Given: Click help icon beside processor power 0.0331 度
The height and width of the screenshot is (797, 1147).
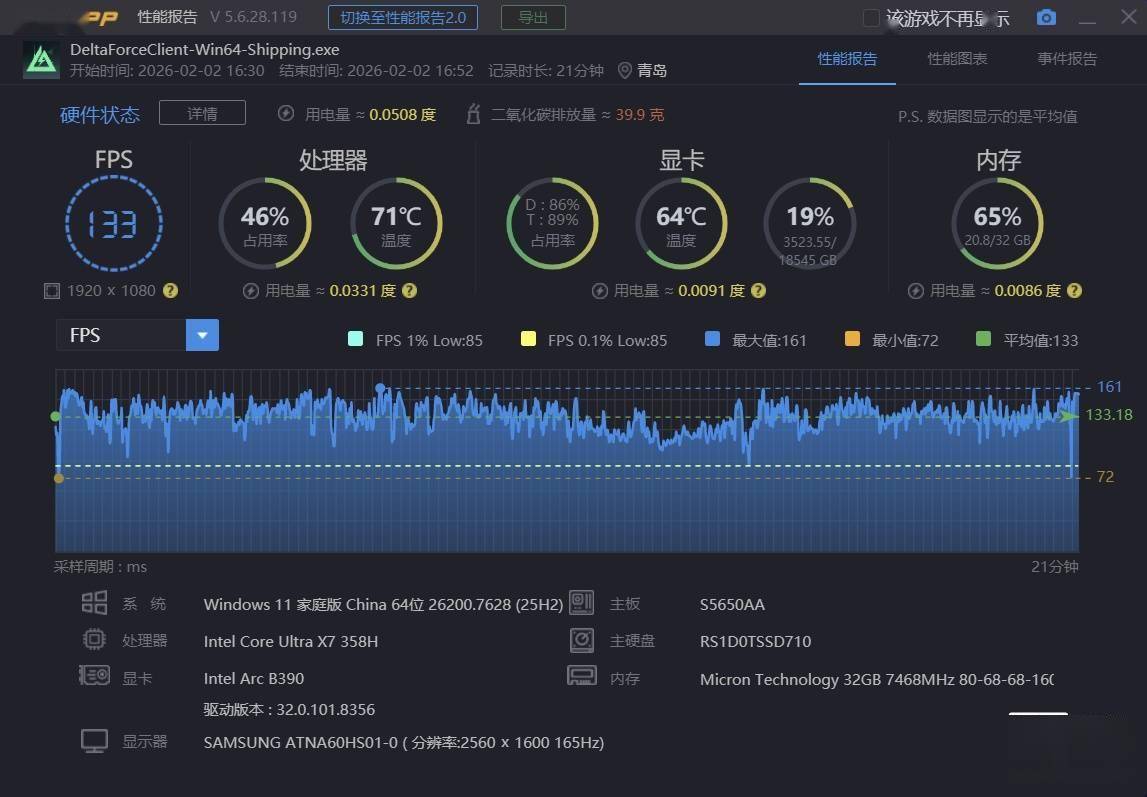Looking at the screenshot, I should point(409,291).
